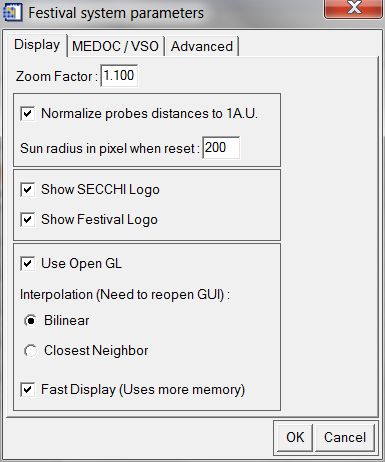Click the Cancel button

tap(345, 437)
